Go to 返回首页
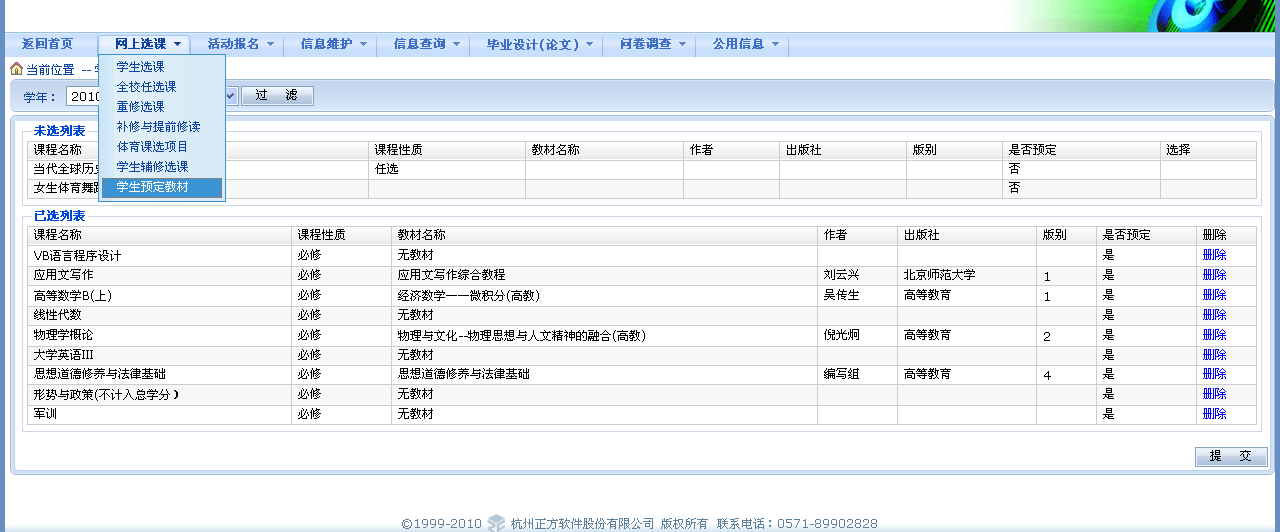 48,44
